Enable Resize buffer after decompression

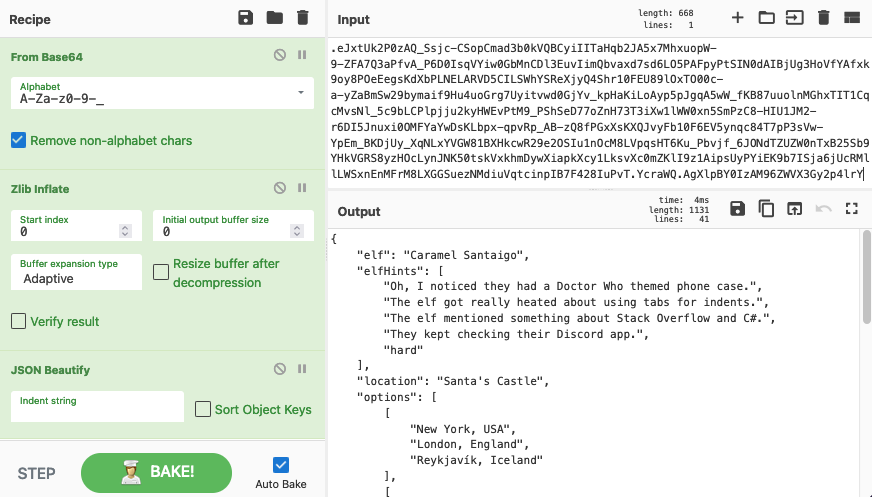point(161,272)
